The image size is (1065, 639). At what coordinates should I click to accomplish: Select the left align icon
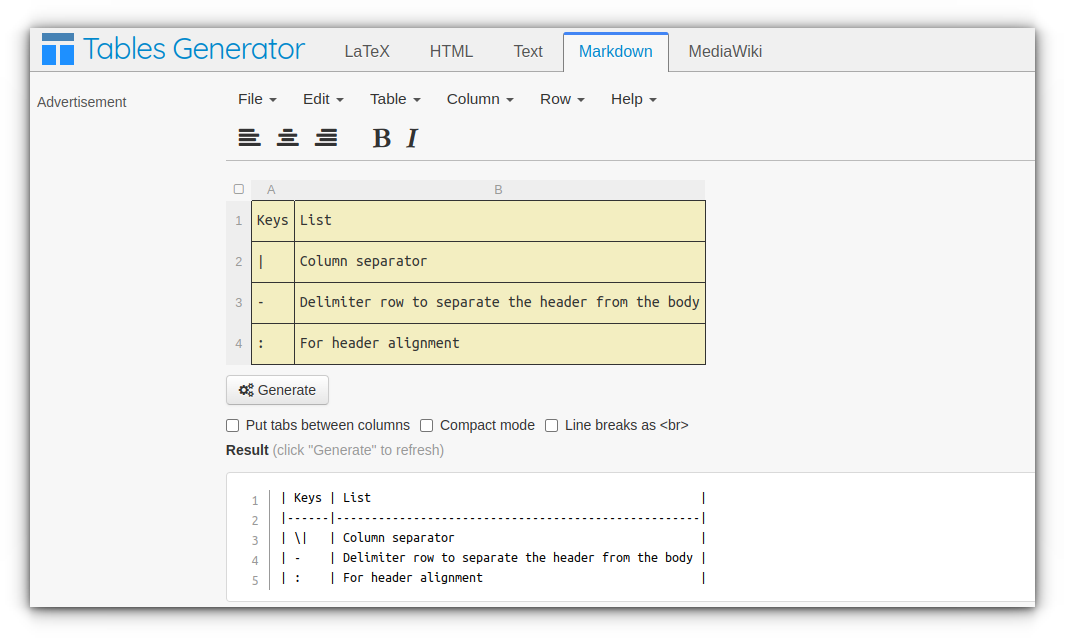point(249,137)
